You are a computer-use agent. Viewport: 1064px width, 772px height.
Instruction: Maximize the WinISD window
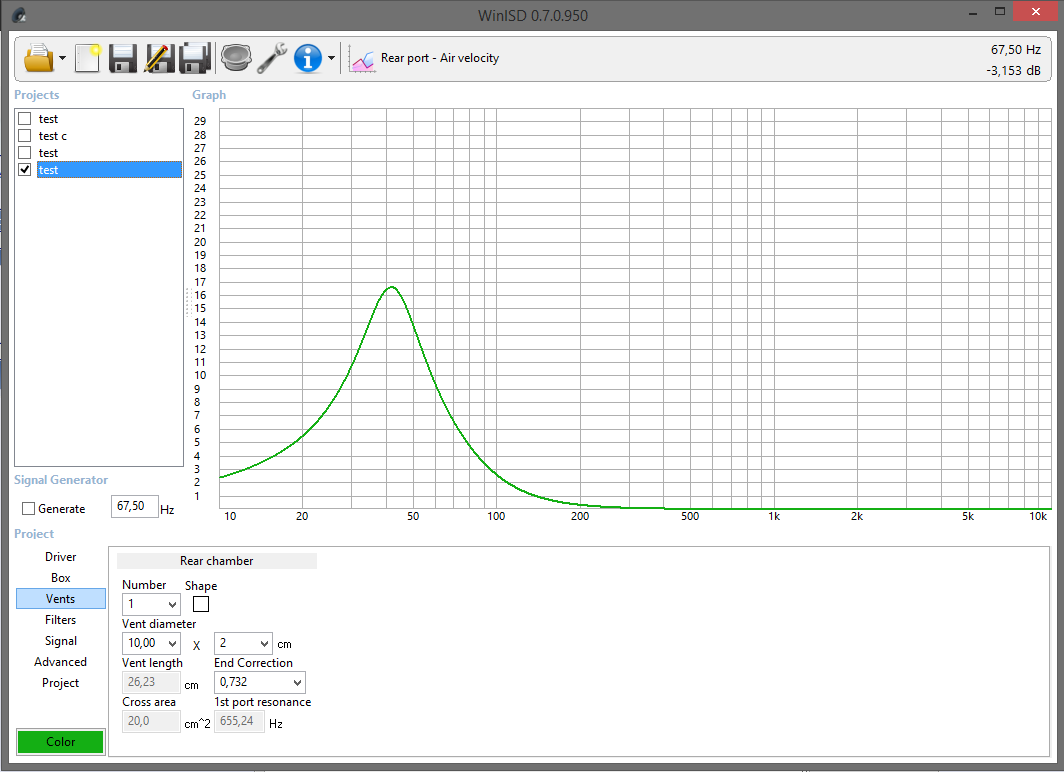pos(1000,12)
